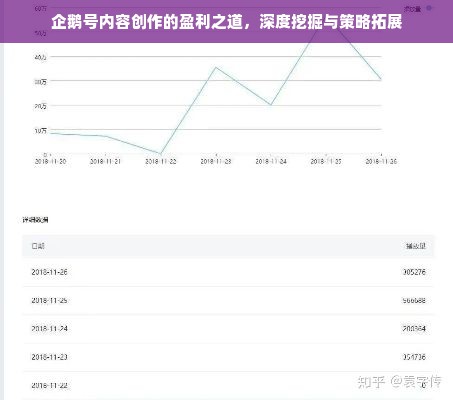Click the 播放量 column header in the table
The image size is (453, 400).
[416, 246]
